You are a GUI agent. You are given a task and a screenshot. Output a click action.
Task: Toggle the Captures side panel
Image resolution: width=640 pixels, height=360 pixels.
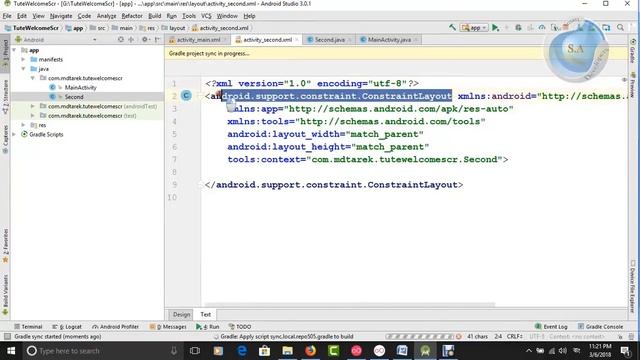[x=6, y=139]
